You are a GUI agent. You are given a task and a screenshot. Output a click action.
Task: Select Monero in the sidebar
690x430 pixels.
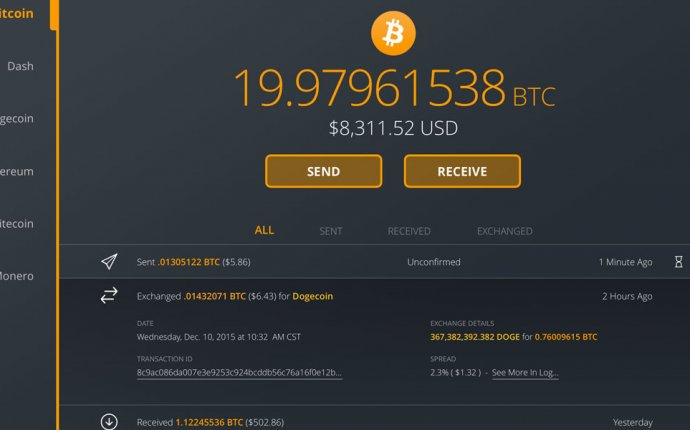(17, 276)
